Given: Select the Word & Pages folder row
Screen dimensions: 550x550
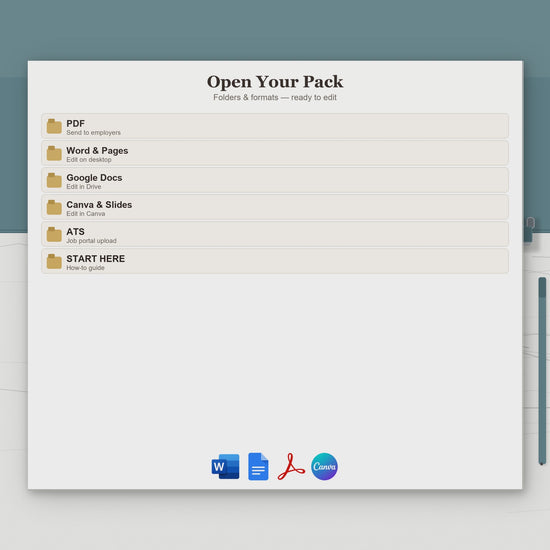Looking at the screenshot, I should (275, 153).
